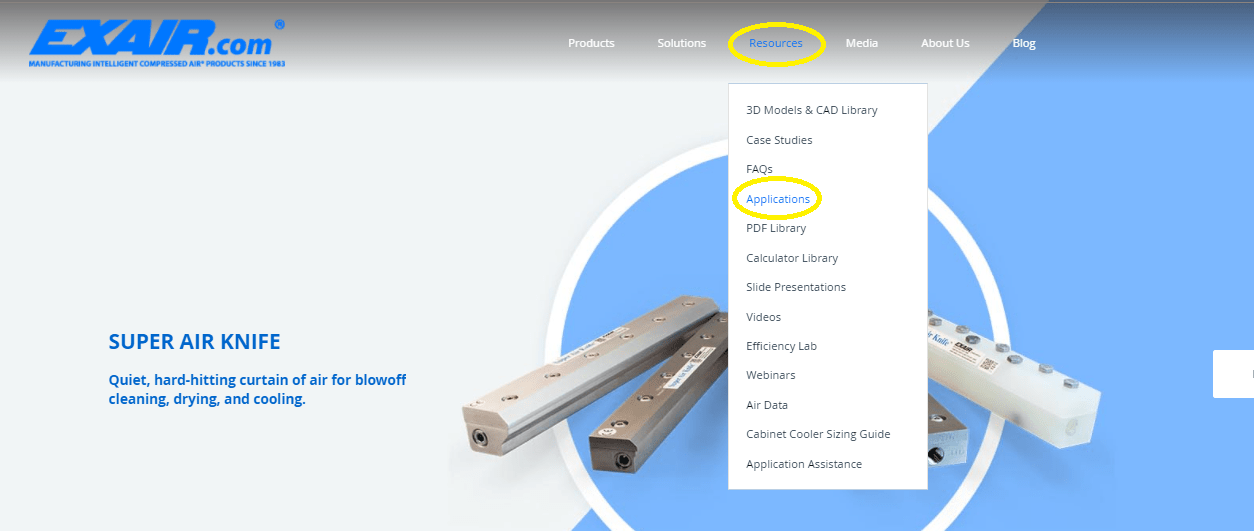Select Applications in the Resources dropdown
The image size is (1256, 532).
click(778, 199)
